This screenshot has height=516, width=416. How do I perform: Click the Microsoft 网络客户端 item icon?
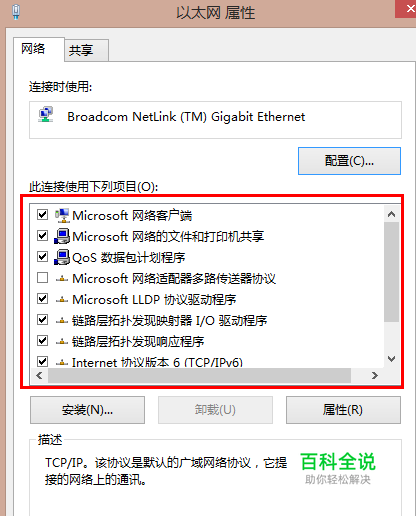(x=62, y=216)
